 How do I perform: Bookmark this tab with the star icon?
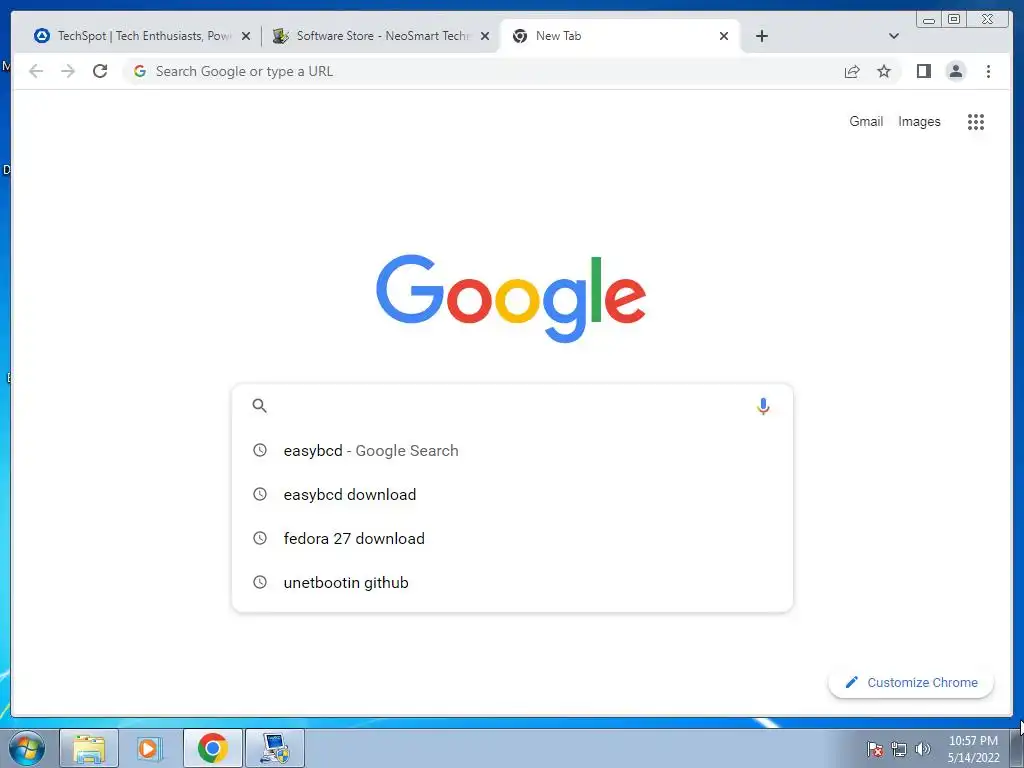coord(884,71)
